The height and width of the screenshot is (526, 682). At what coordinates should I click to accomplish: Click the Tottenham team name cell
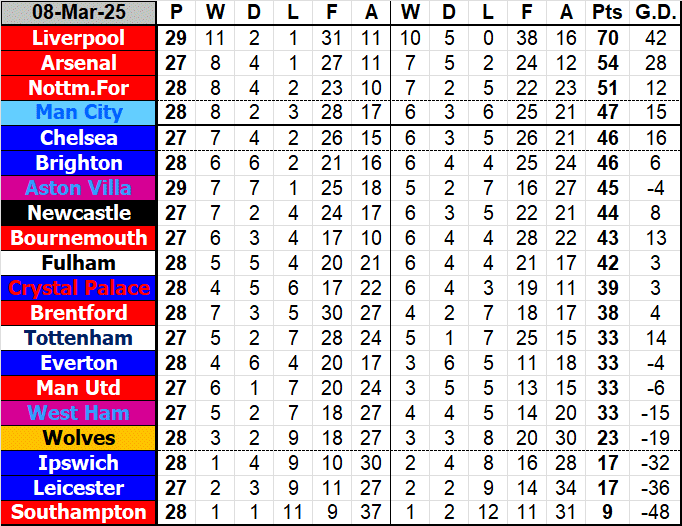point(79,338)
